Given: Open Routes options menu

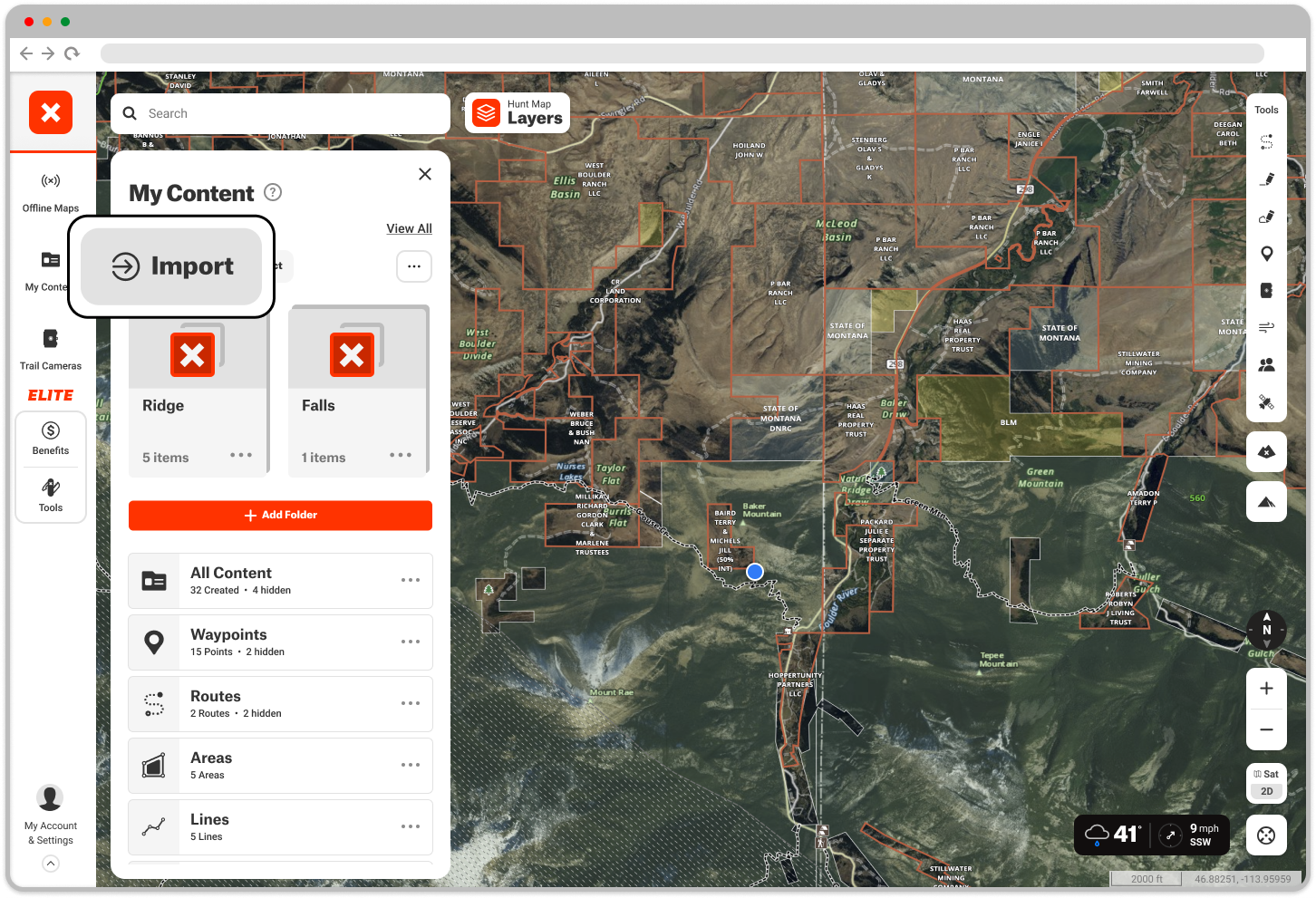Looking at the screenshot, I should click(411, 703).
